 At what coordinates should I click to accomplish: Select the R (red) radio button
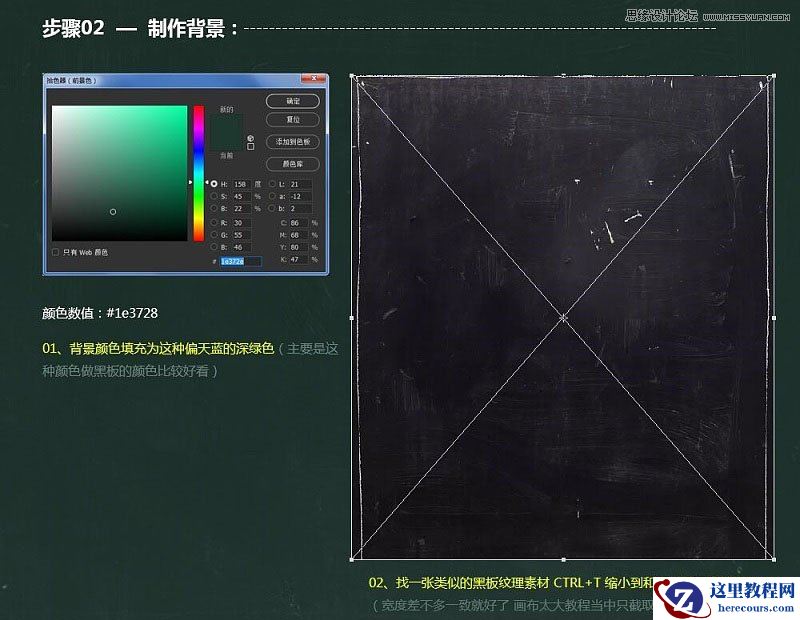coord(213,223)
